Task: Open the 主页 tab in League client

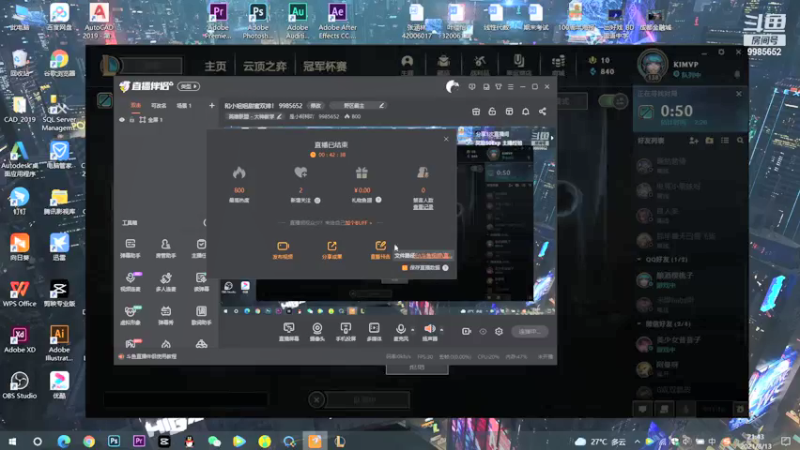Action: (x=215, y=66)
